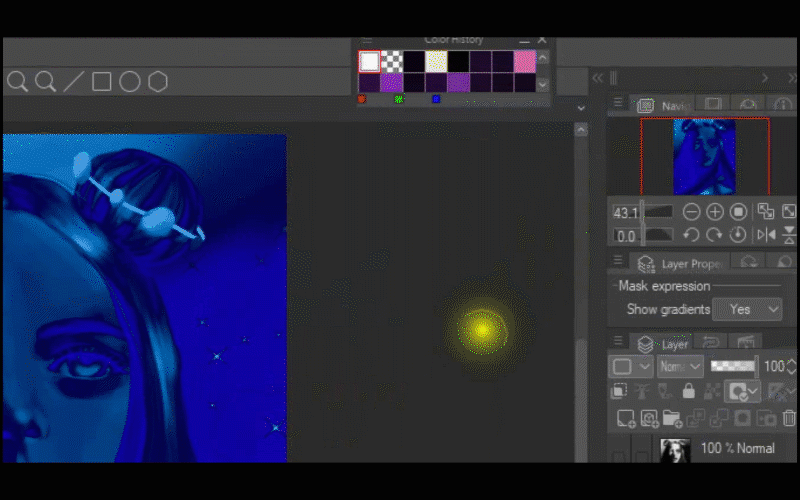Screen dimensions: 800x500
Task: Add a new layer folder
Action: pos(672,418)
